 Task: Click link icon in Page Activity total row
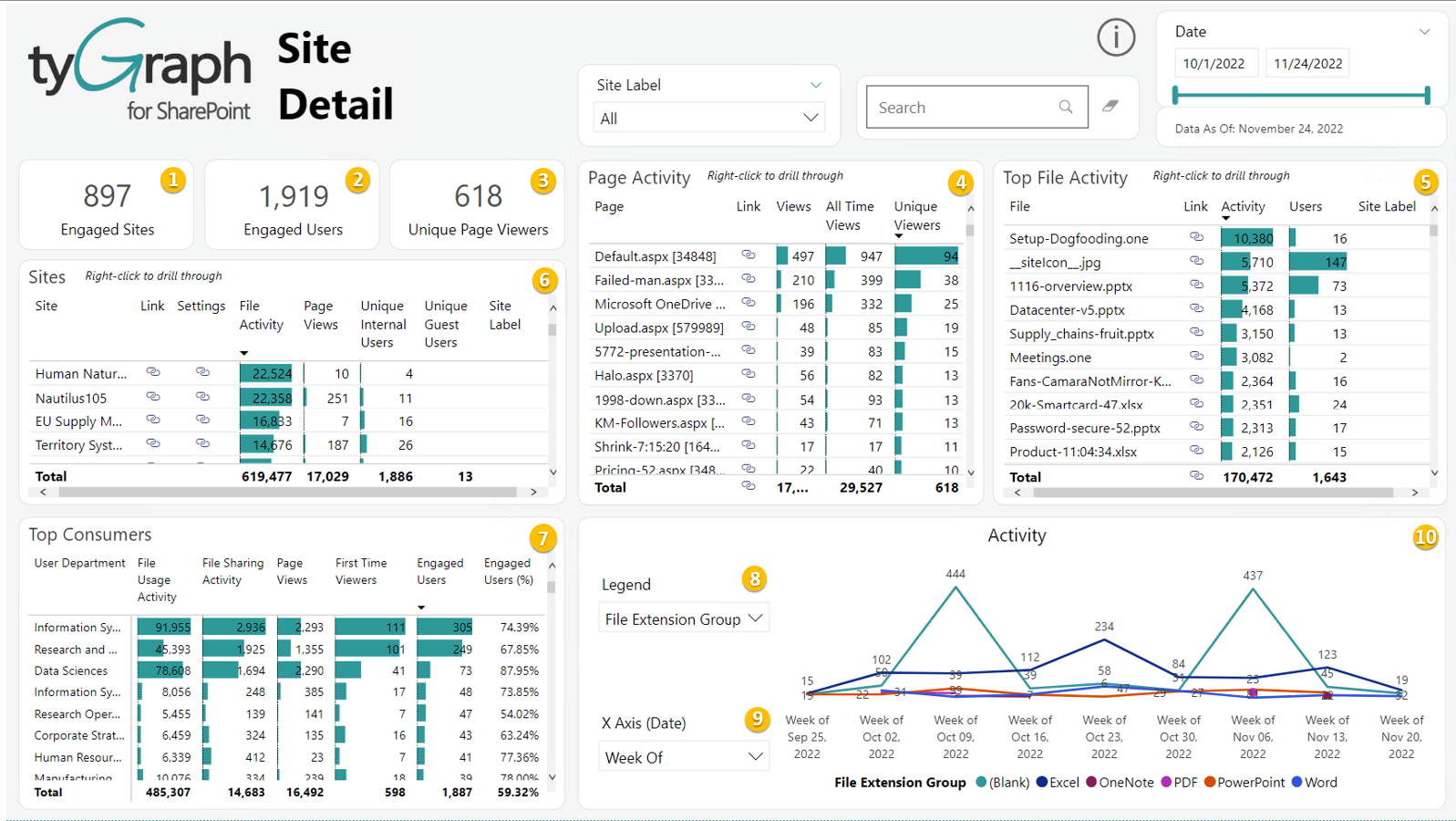749,486
